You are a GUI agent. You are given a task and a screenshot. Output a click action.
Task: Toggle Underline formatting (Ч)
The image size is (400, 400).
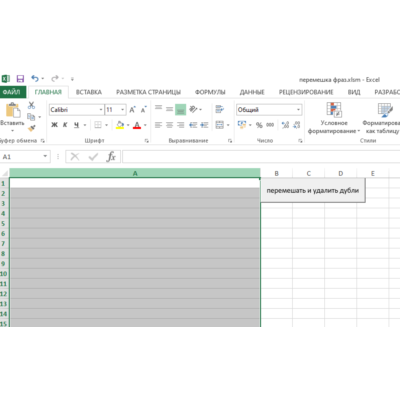click(x=76, y=125)
